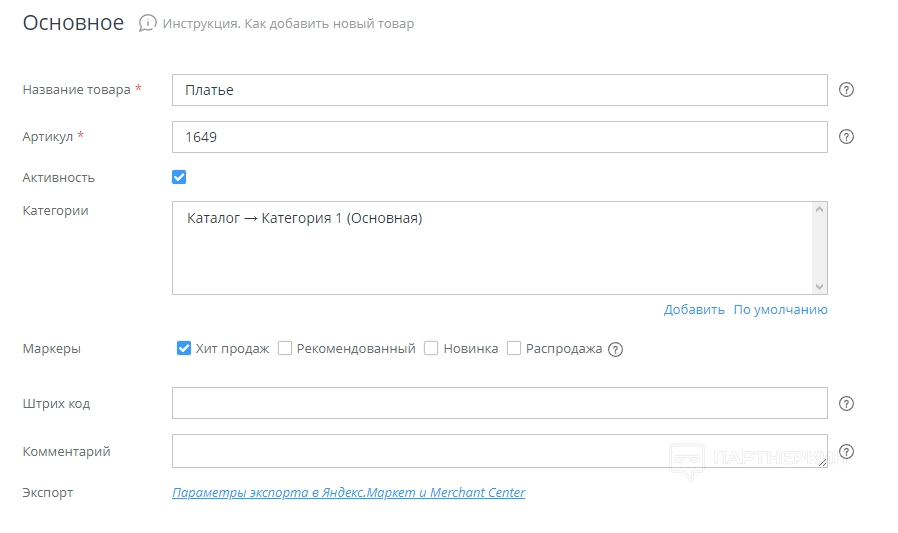Select Каталог → Категория 1 entry
This screenshot has width=898, height=533.
click(x=305, y=218)
